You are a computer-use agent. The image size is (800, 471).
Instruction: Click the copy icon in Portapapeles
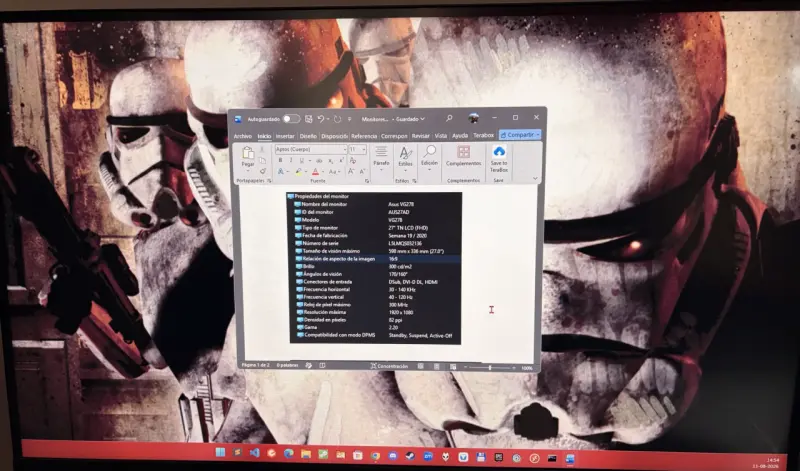point(262,161)
